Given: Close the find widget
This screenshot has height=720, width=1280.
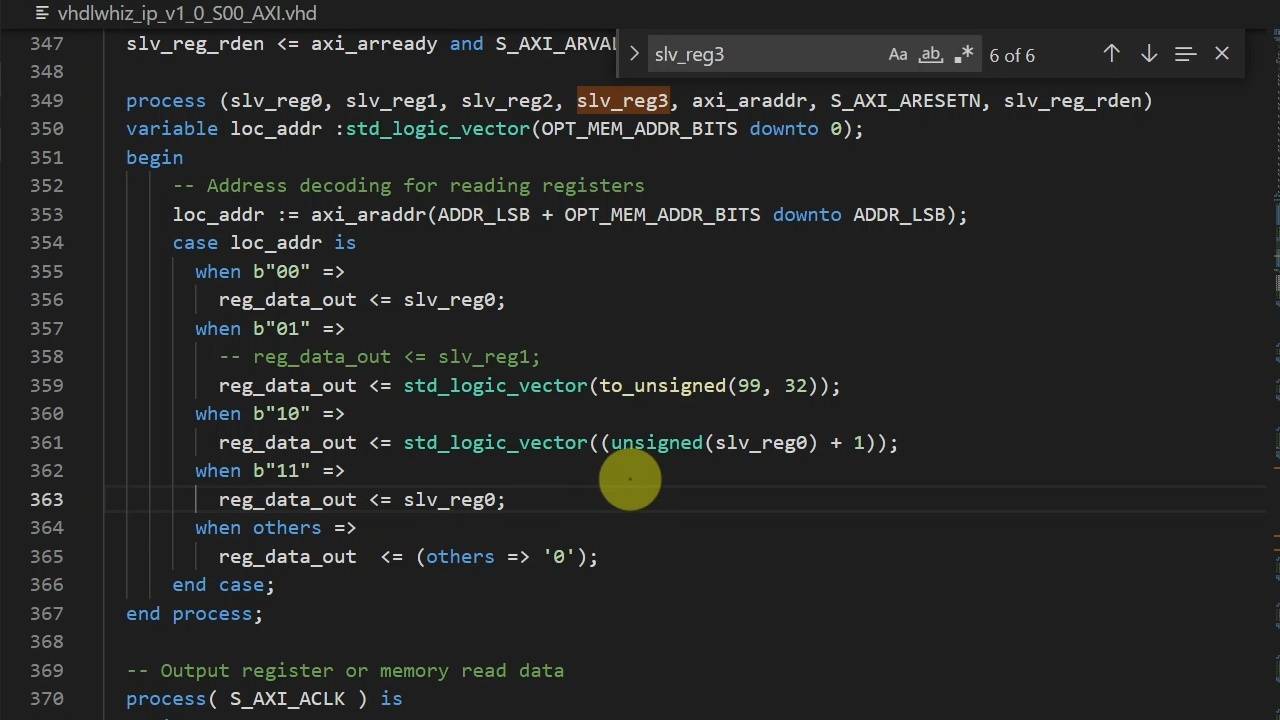Looking at the screenshot, I should (x=1221, y=54).
